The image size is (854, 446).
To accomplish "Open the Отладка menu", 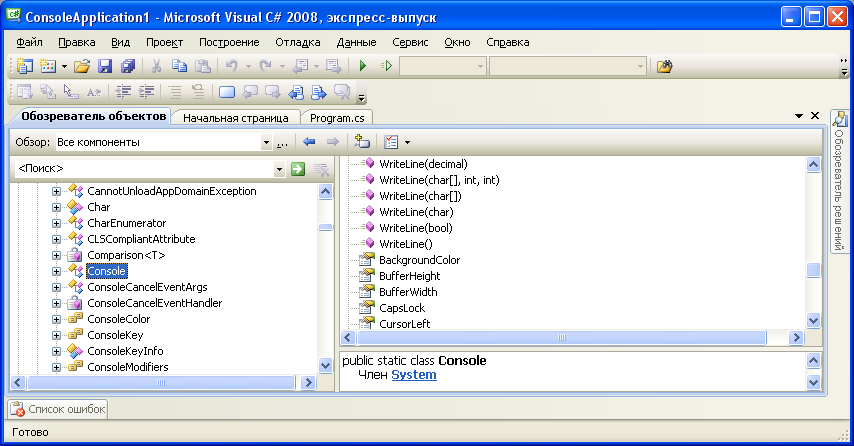I will pyautogui.click(x=298, y=42).
